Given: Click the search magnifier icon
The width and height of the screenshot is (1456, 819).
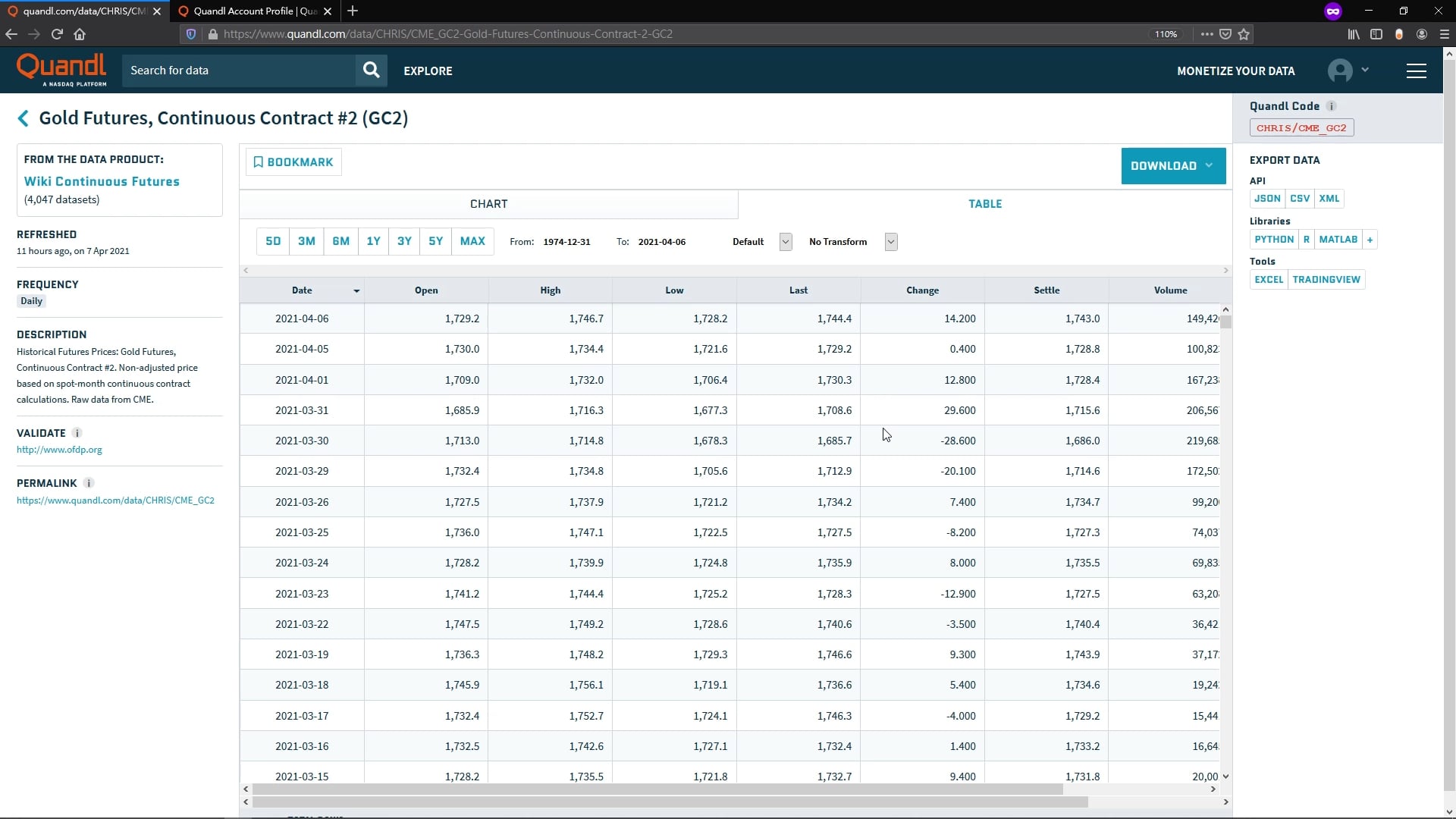Looking at the screenshot, I should tap(371, 71).
